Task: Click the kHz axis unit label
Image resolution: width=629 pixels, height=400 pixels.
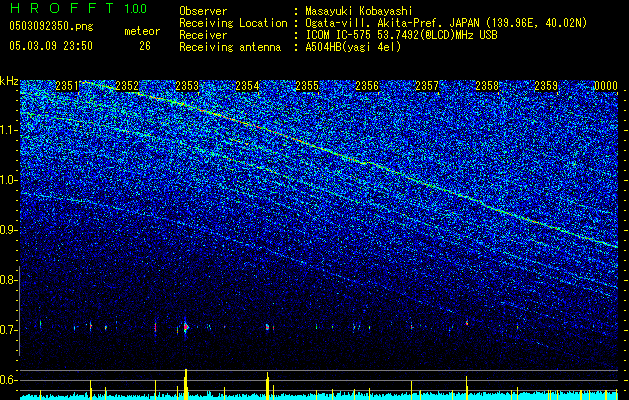Action: [9, 81]
